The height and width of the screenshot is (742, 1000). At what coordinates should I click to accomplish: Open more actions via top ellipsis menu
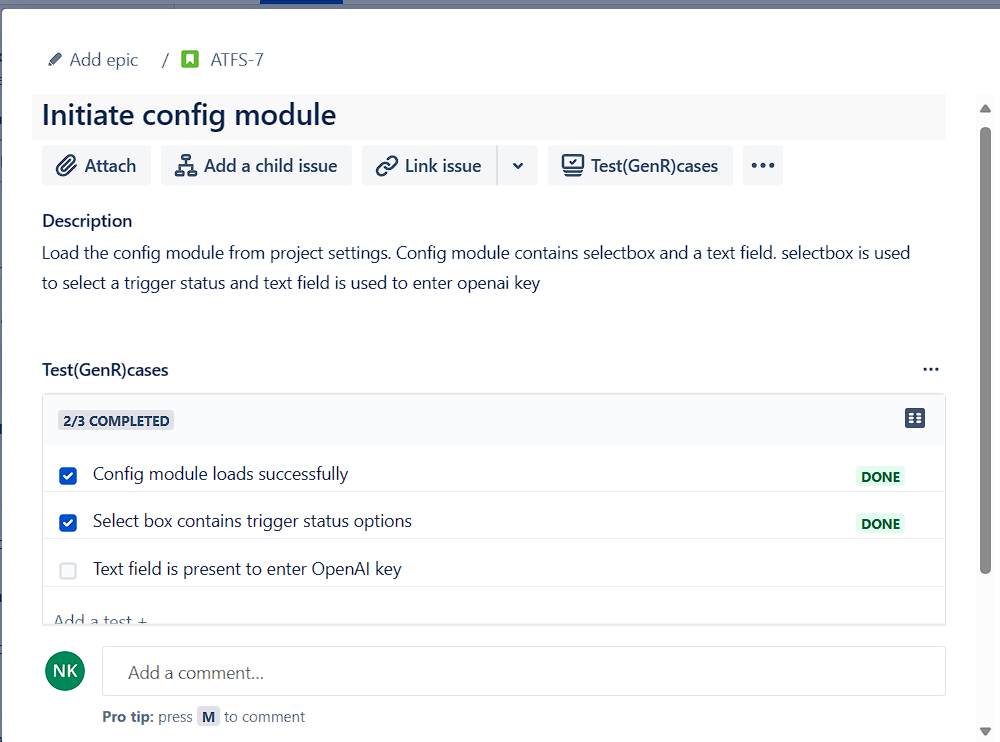762,165
